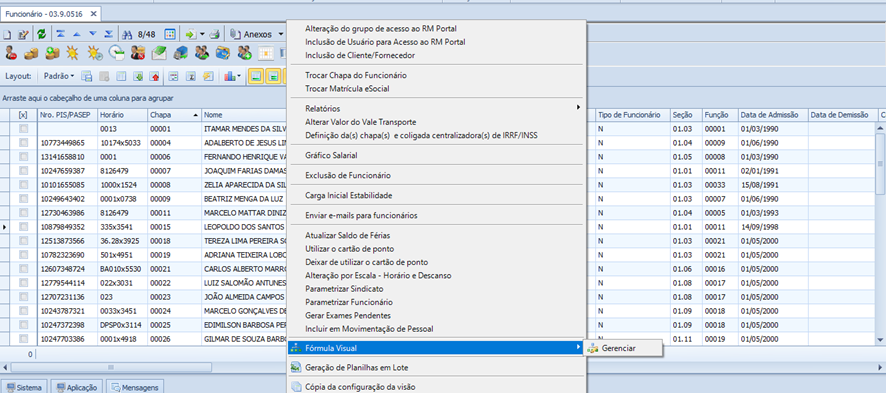Click the clock with calendar icon
Screen dimensions: 886x393
[116, 53]
